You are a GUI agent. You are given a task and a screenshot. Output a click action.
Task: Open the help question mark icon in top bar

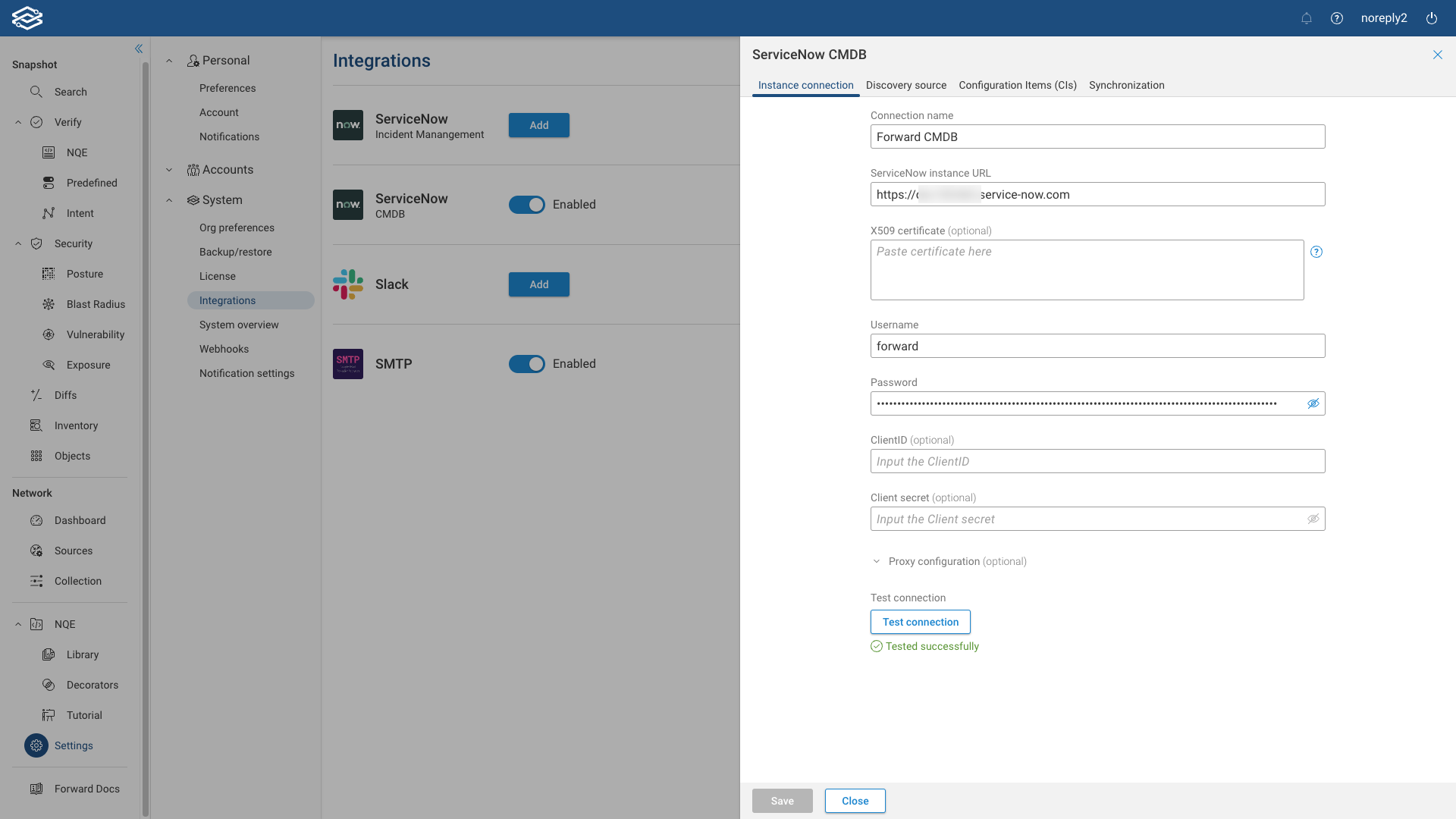[x=1337, y=18]
